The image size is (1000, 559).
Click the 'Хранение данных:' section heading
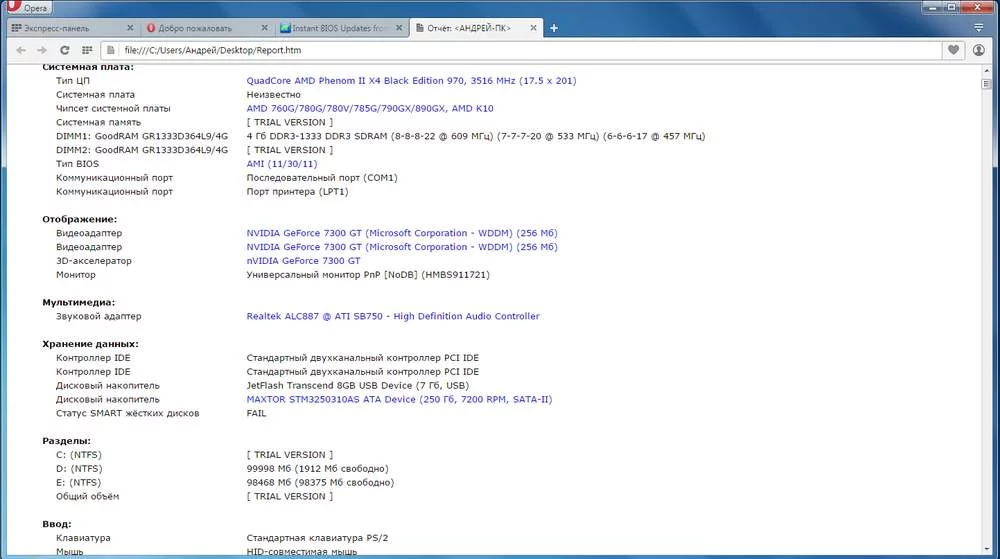(x=91, y=344)
